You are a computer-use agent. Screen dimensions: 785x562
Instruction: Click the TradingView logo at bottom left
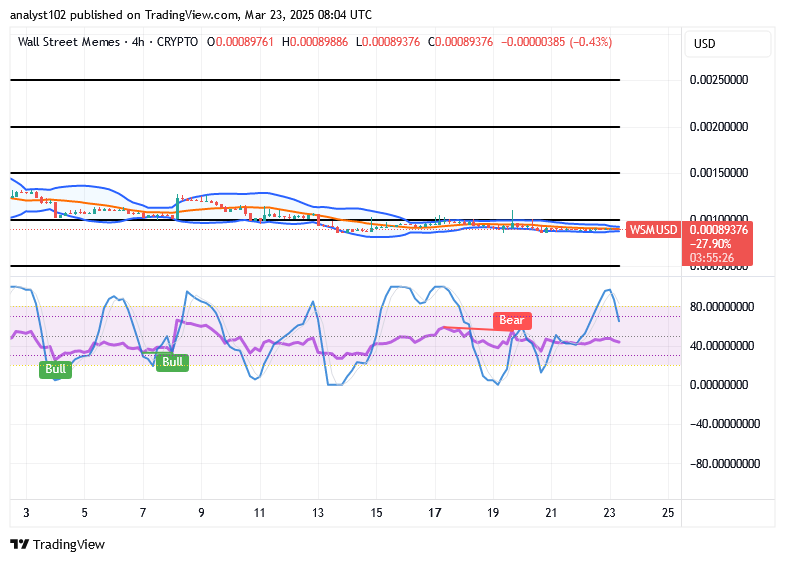click(x=58, y=544)
